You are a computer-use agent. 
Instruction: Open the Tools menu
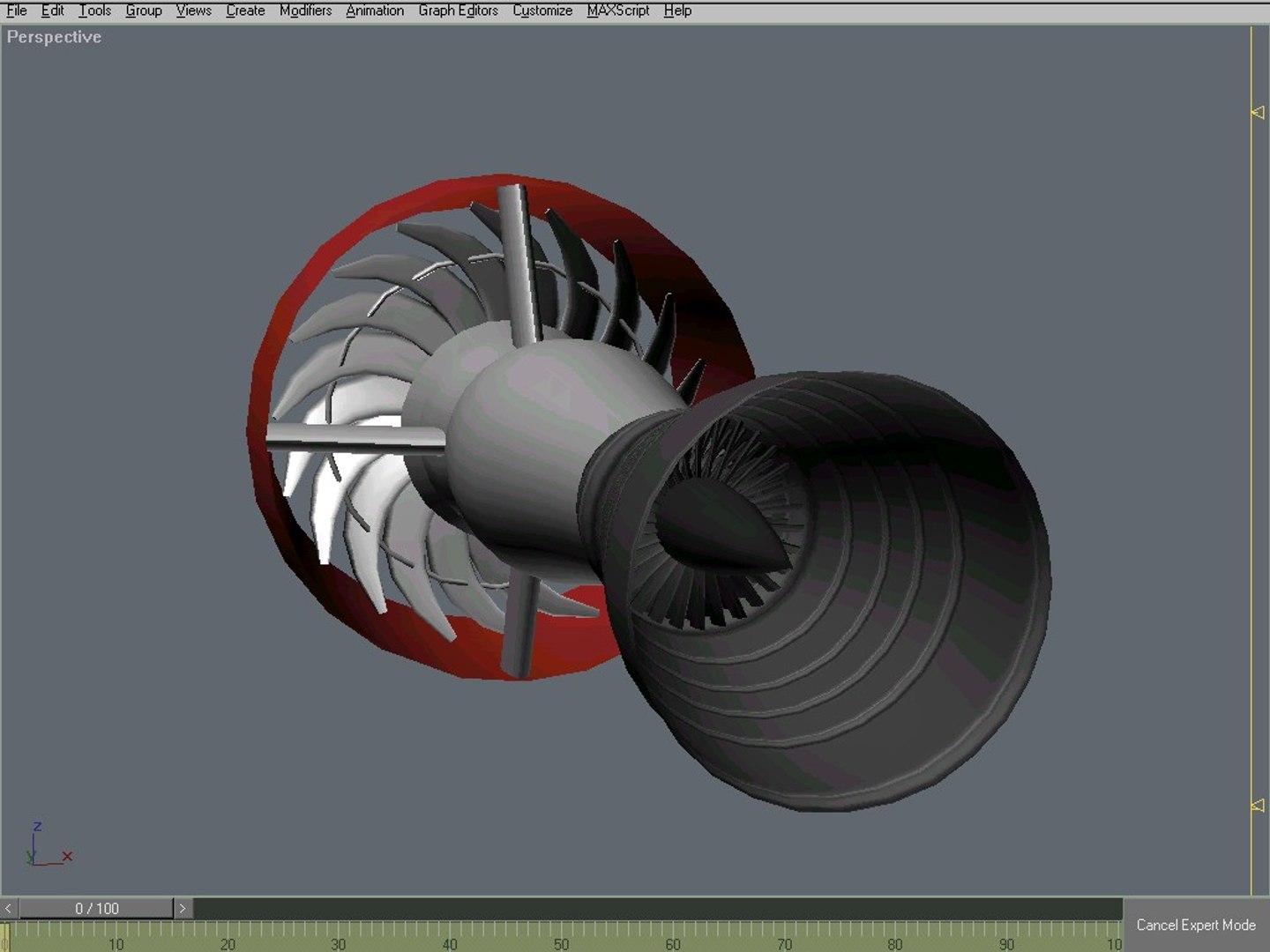click(94, 11)
